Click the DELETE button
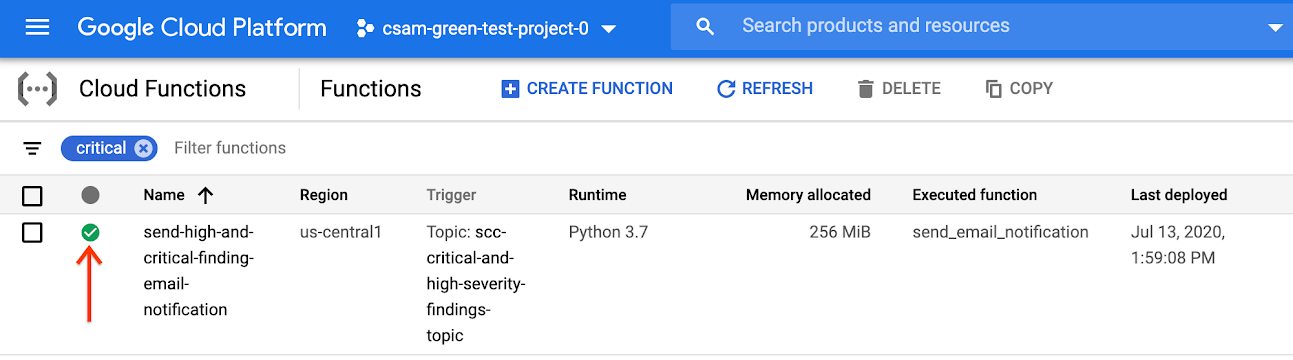This screenshot has width=1293, height=360. (x=899, y=89)
